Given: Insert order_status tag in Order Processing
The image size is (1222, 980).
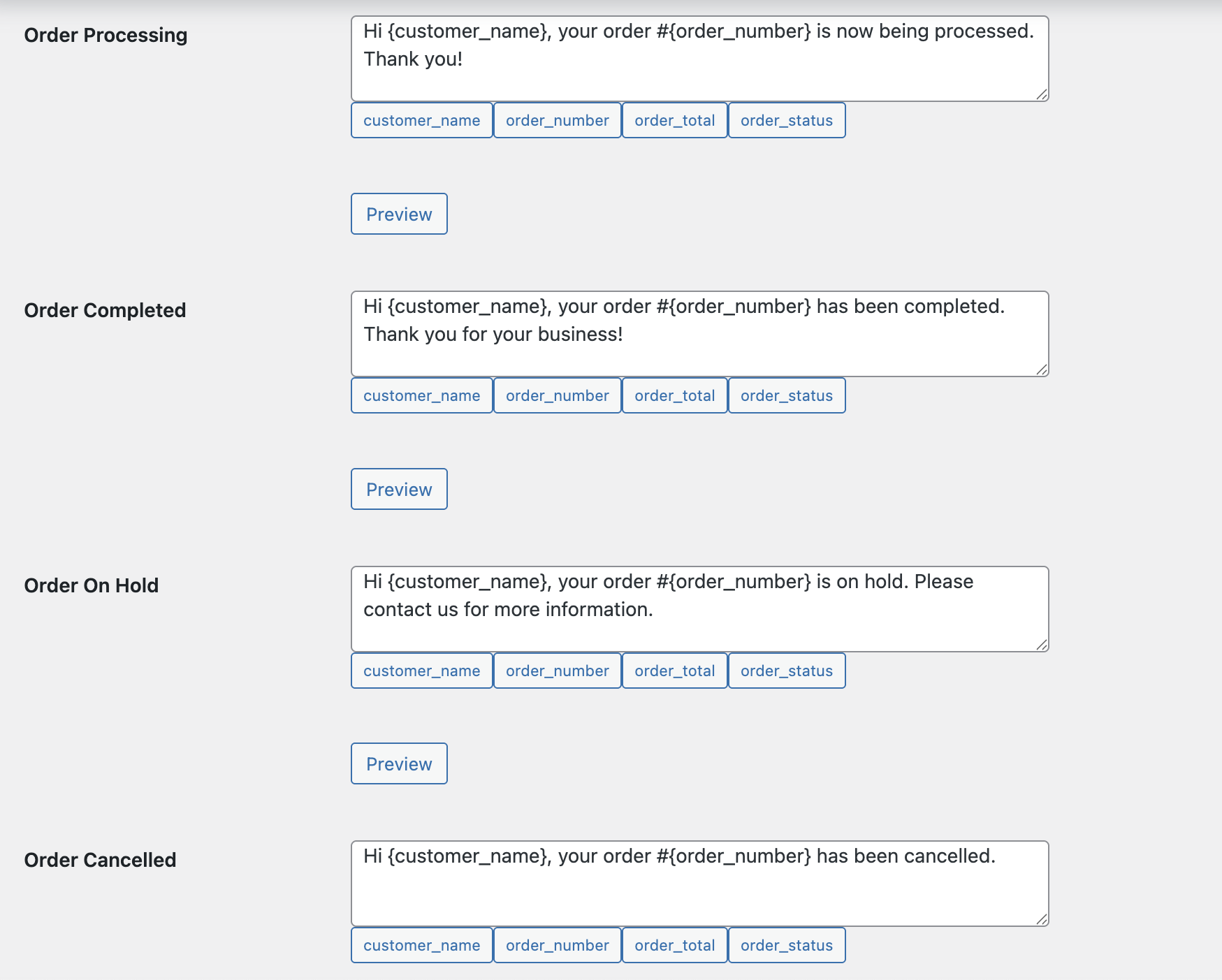Looking at the screenshot, I should [786, 120].
